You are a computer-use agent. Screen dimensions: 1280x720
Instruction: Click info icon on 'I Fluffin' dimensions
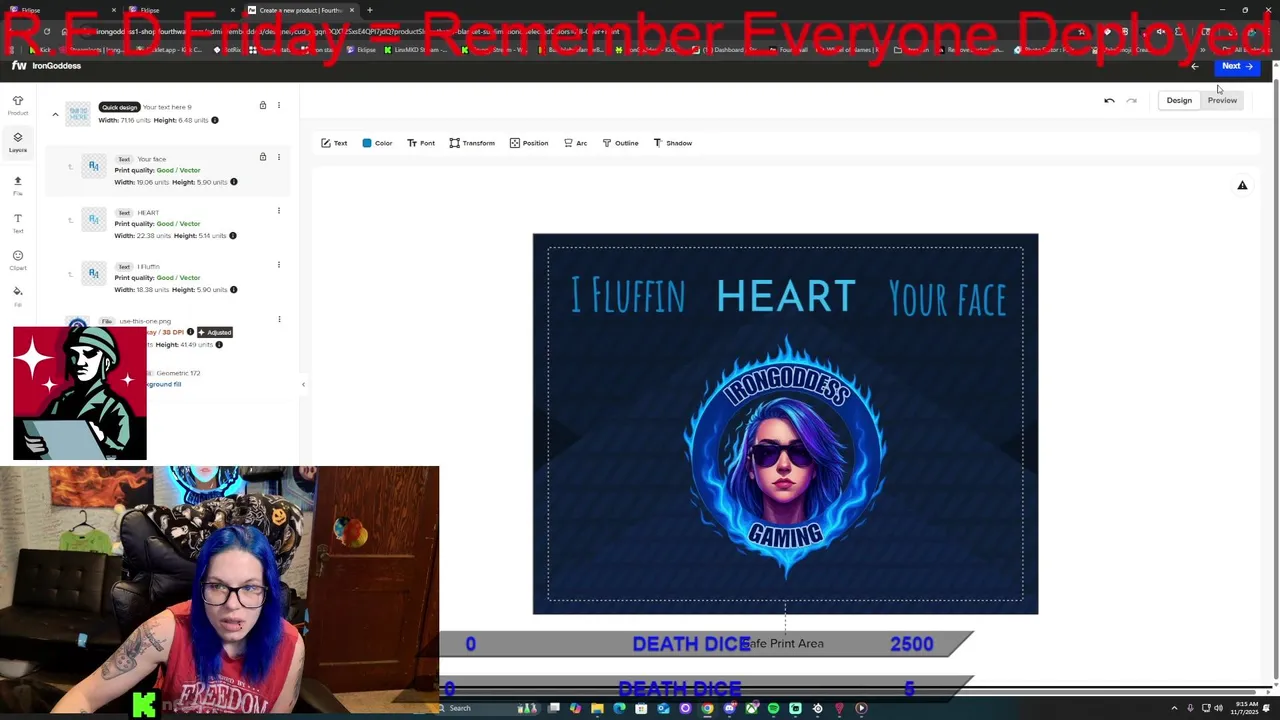tap(234, 290)
